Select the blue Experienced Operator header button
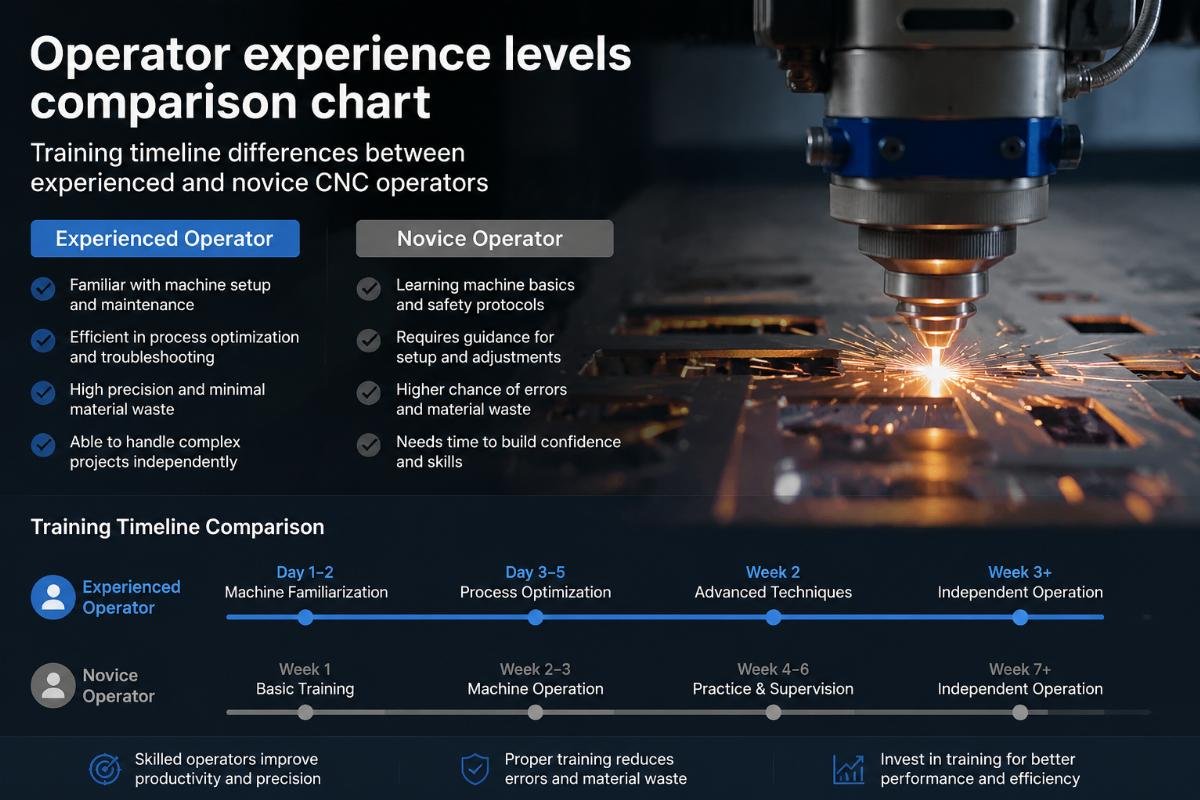 coord(165,239)
